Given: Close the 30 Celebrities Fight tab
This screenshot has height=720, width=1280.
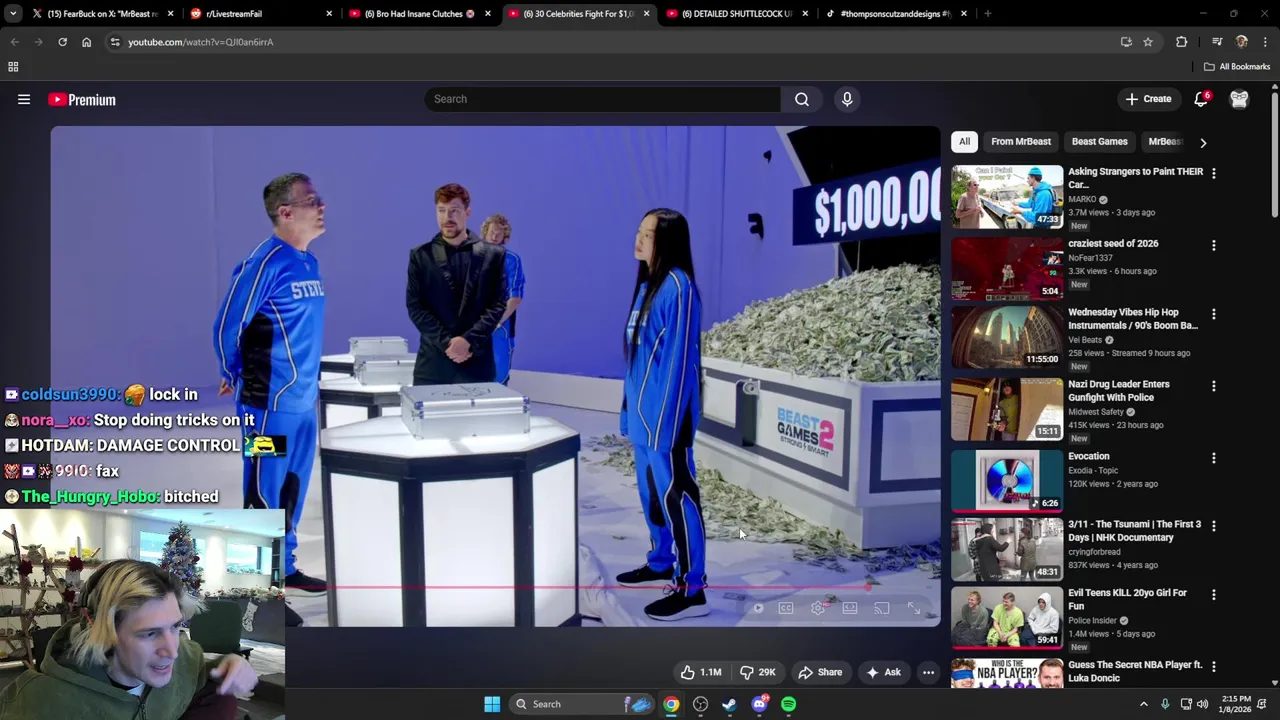Looking at the screenshot, I should pos(646,13).
